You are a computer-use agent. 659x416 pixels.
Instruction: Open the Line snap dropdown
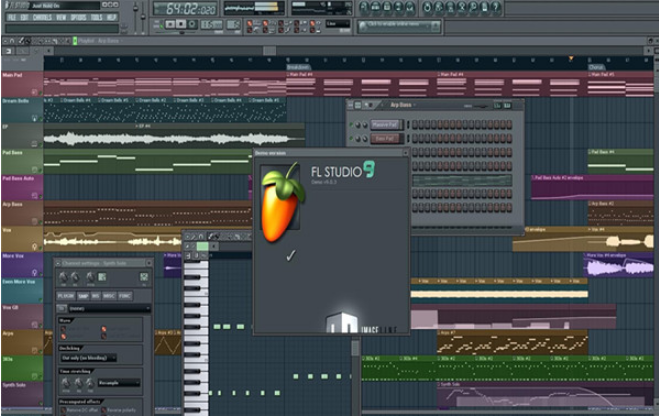pos(338,24)
